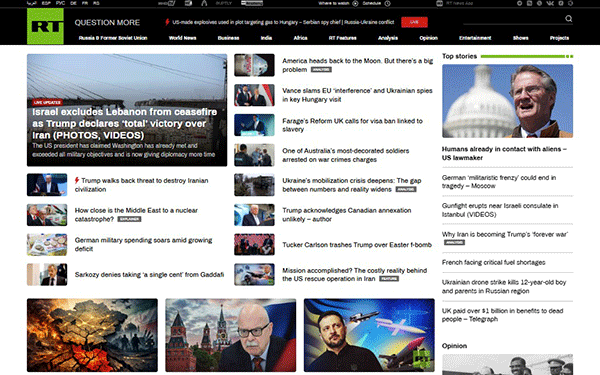Screen dimensions: 600x375
Task: Open the Opinion nav item
Action: pyautogui.click(x=428, y=38)
